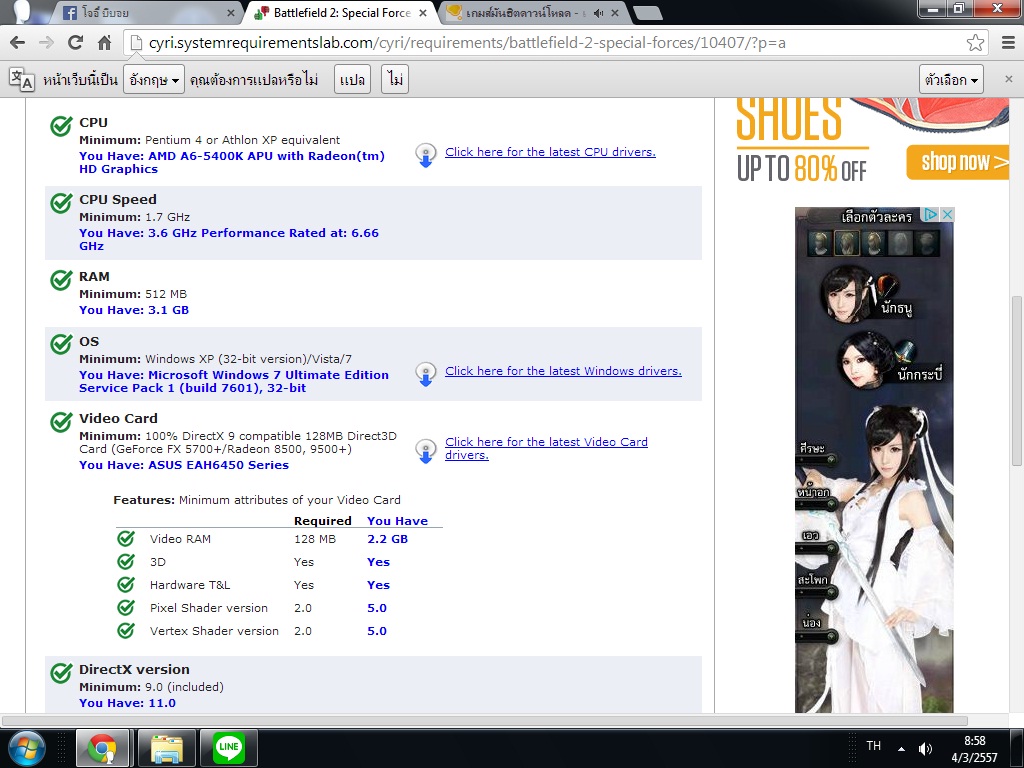Viewport: 1024px width, 768px height.
Task: Open the latest Video Card drivers link
Action: (x=546, y=448)
